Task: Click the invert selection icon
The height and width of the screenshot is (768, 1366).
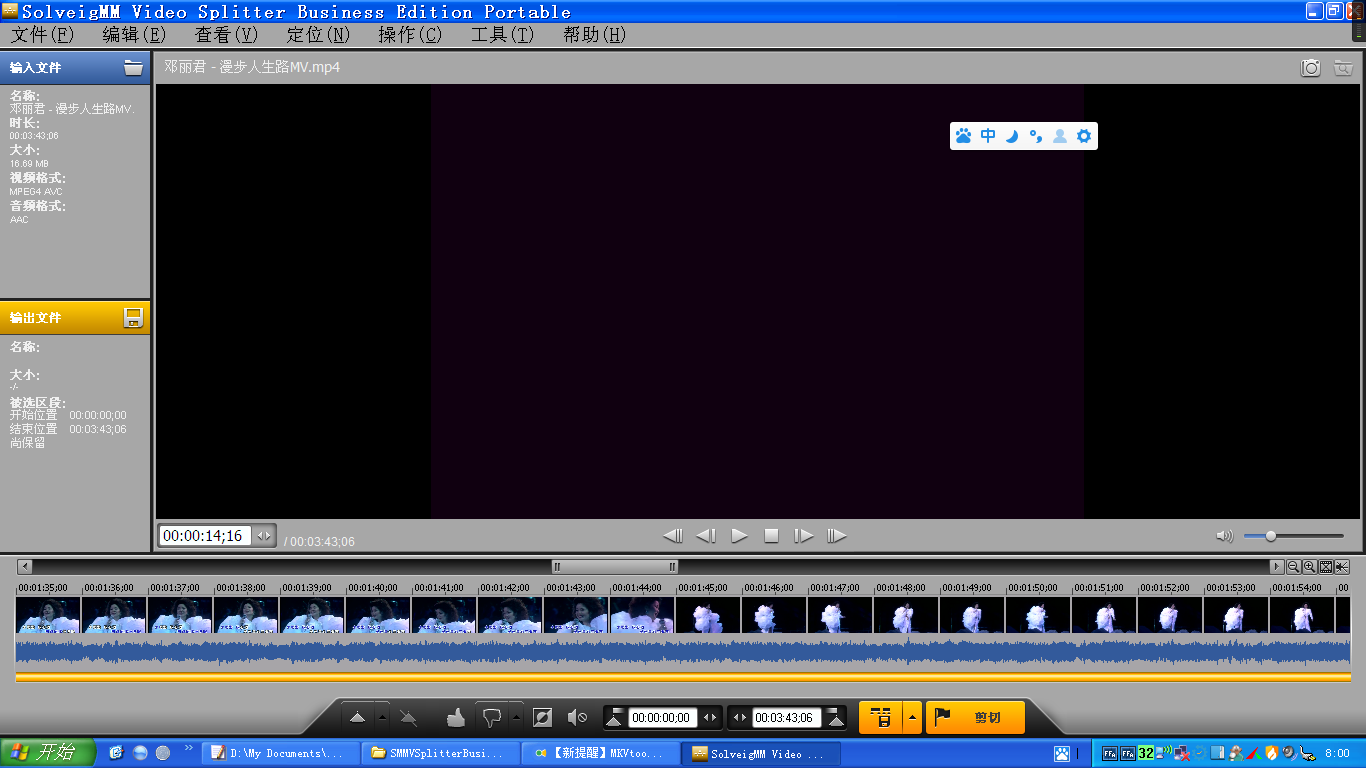Action: [542, 717]
